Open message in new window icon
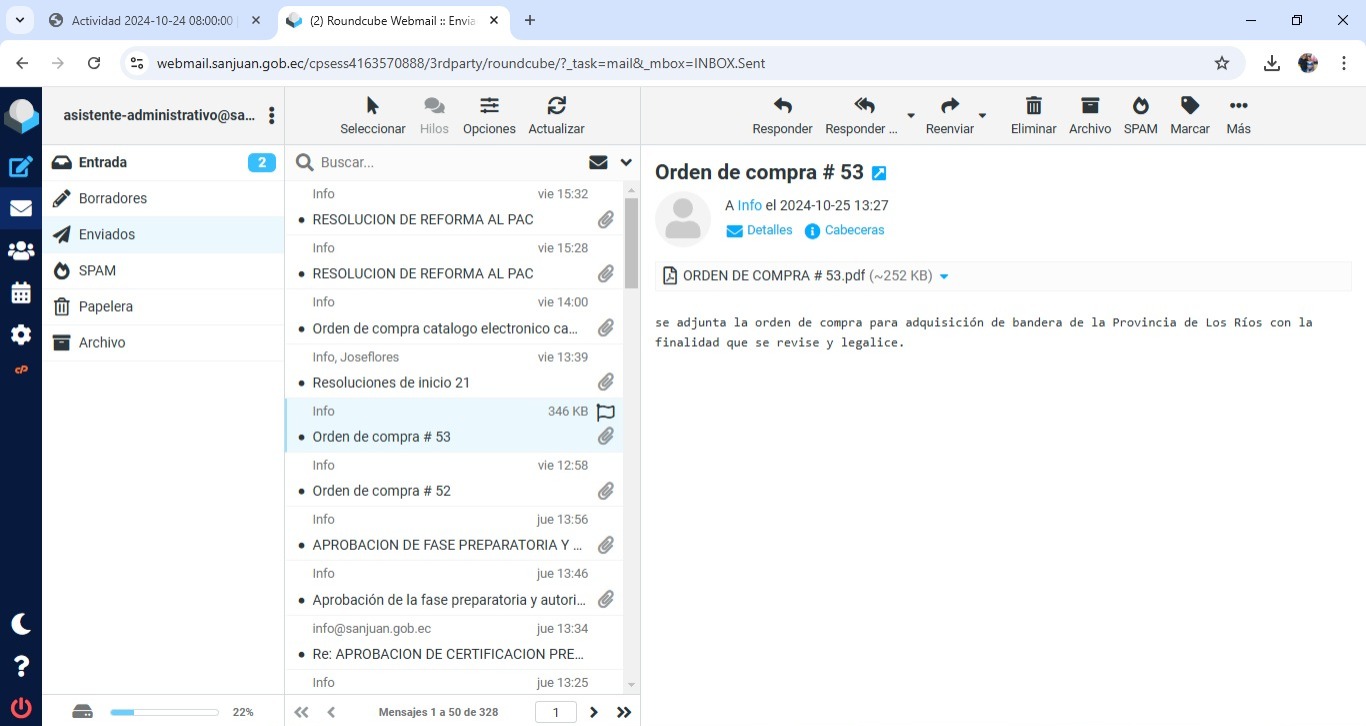This screenshot has width=1366, height=726. tap(879, 173)
